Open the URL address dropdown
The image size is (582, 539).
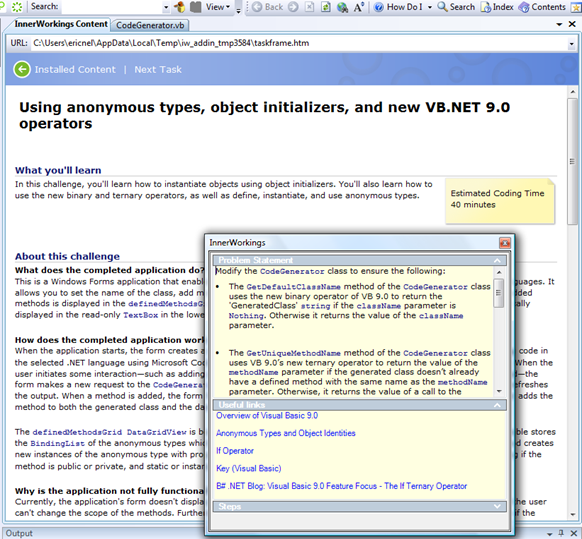pos(571,44)
